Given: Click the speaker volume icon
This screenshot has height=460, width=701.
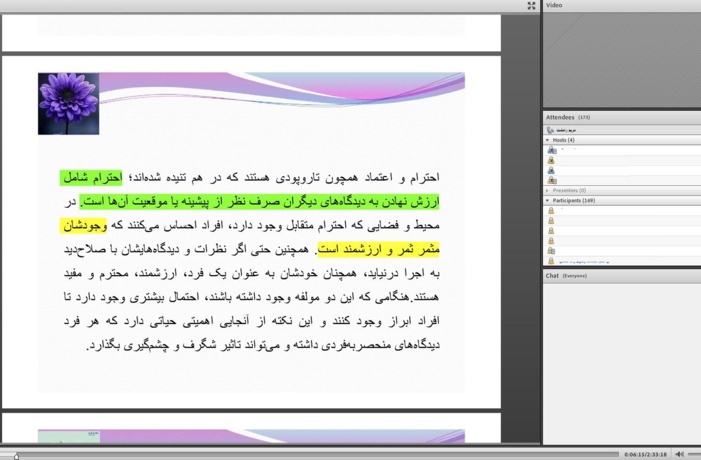Looking at the screenshot, I should point(680,454).
